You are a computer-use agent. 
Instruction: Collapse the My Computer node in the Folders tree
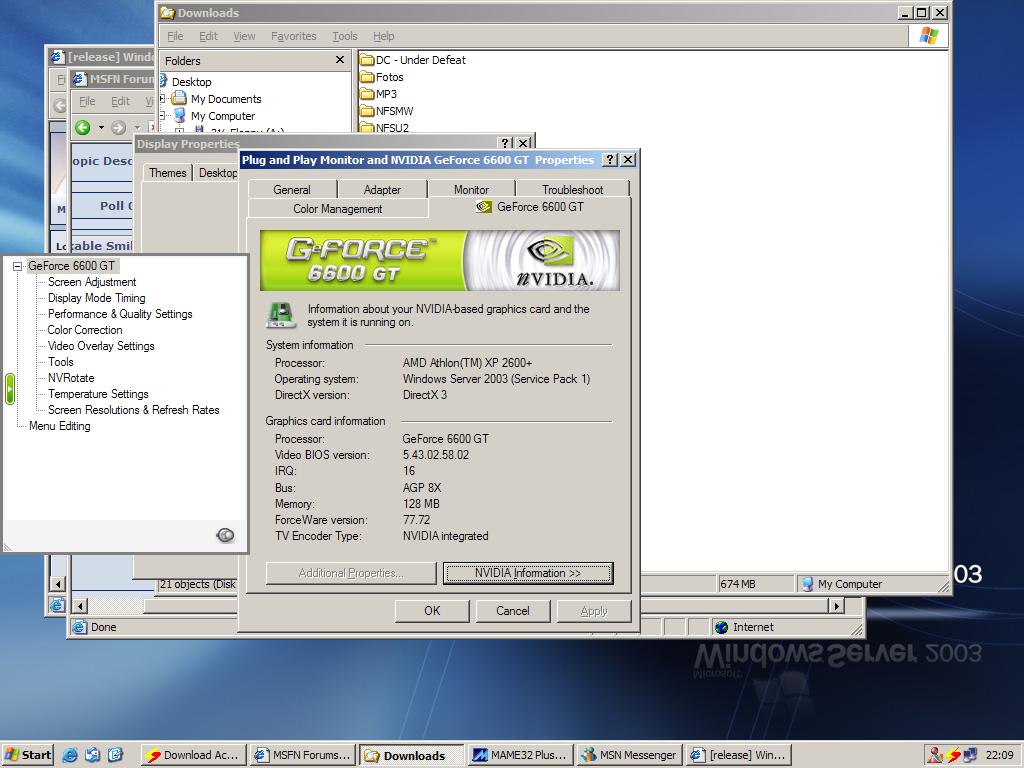[162, 116]
